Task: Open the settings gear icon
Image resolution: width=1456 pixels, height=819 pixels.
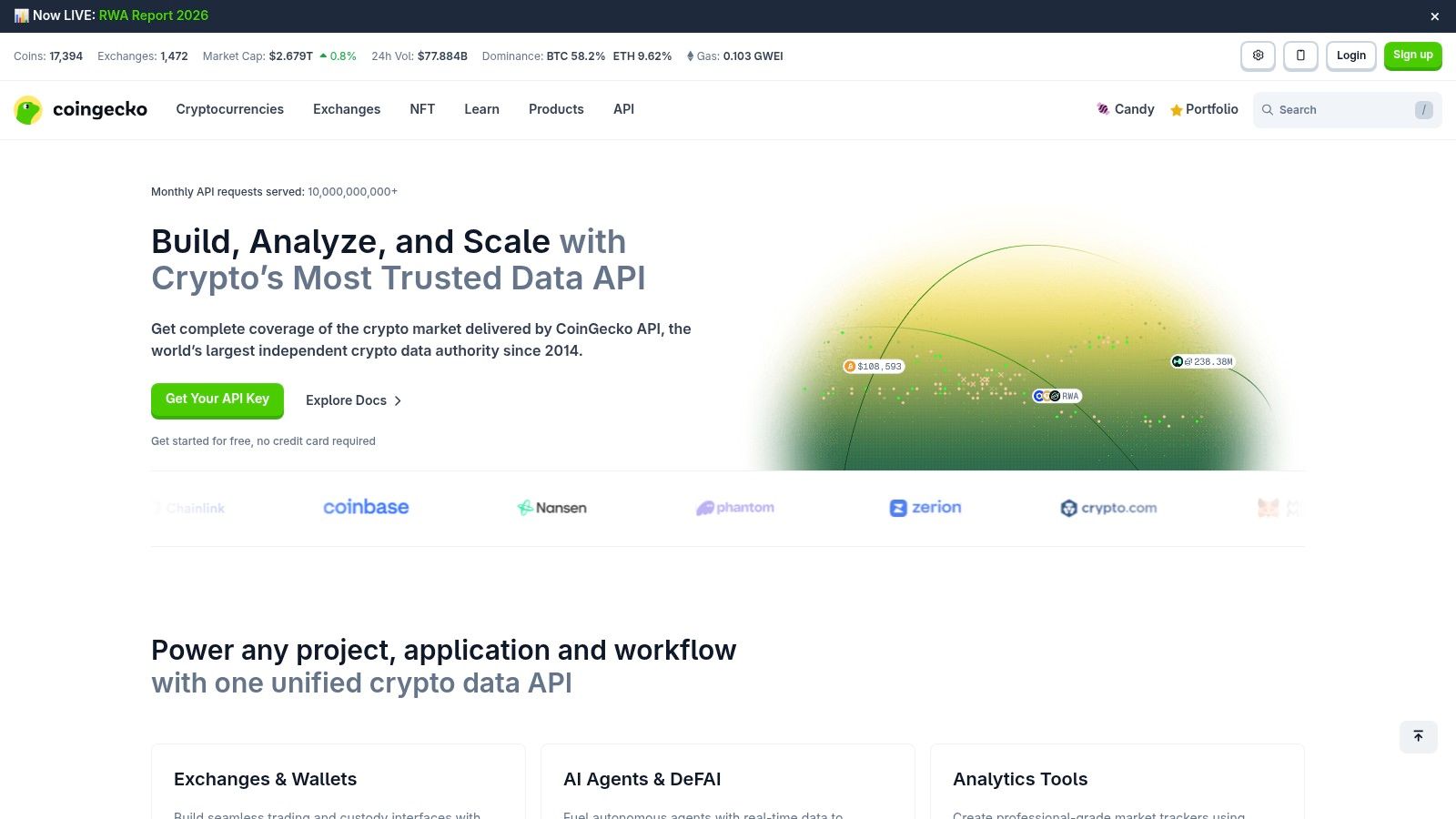Action: click(1258, 56)
